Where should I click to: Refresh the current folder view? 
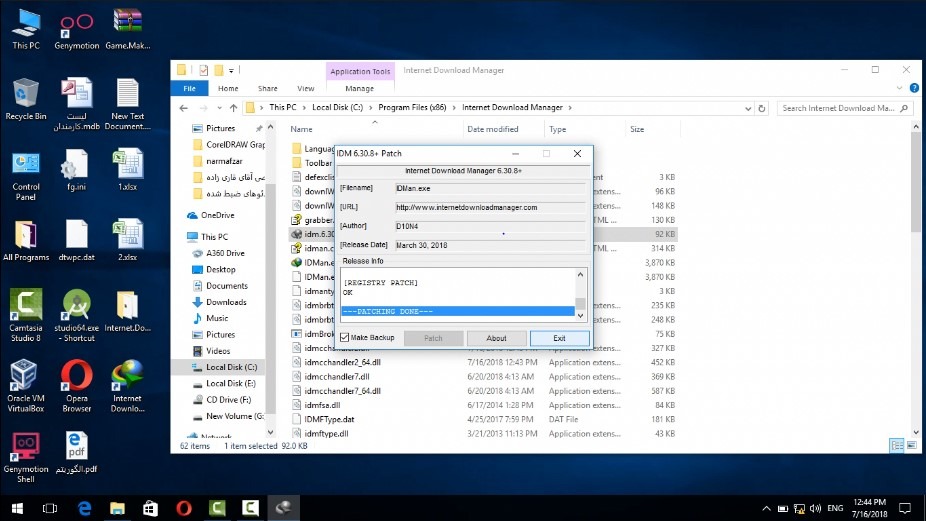pos(763,108)
